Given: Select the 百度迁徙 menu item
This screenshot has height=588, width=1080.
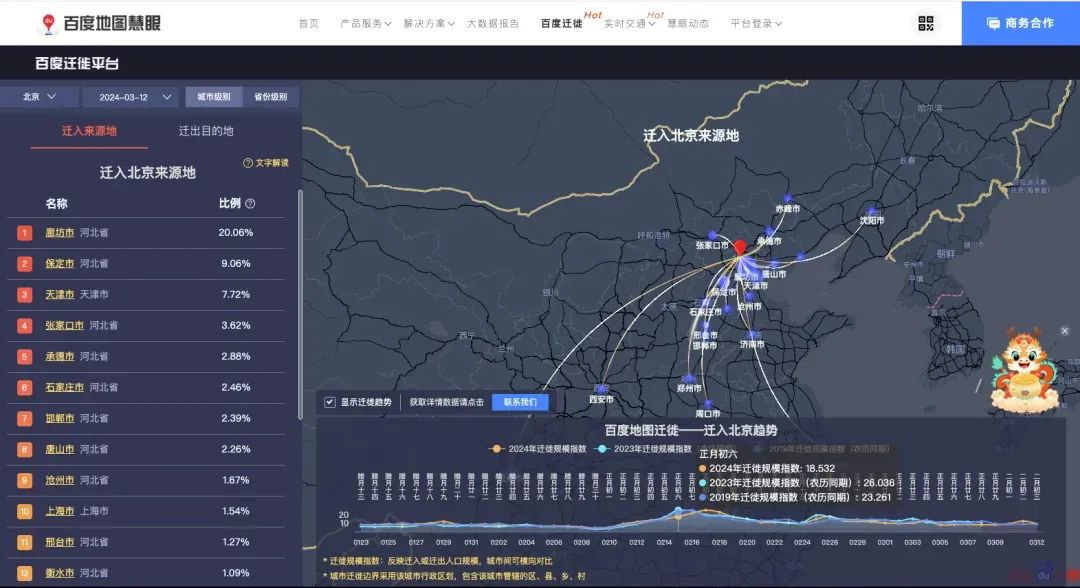Looking at the screenshot, I should pos(561,23).
